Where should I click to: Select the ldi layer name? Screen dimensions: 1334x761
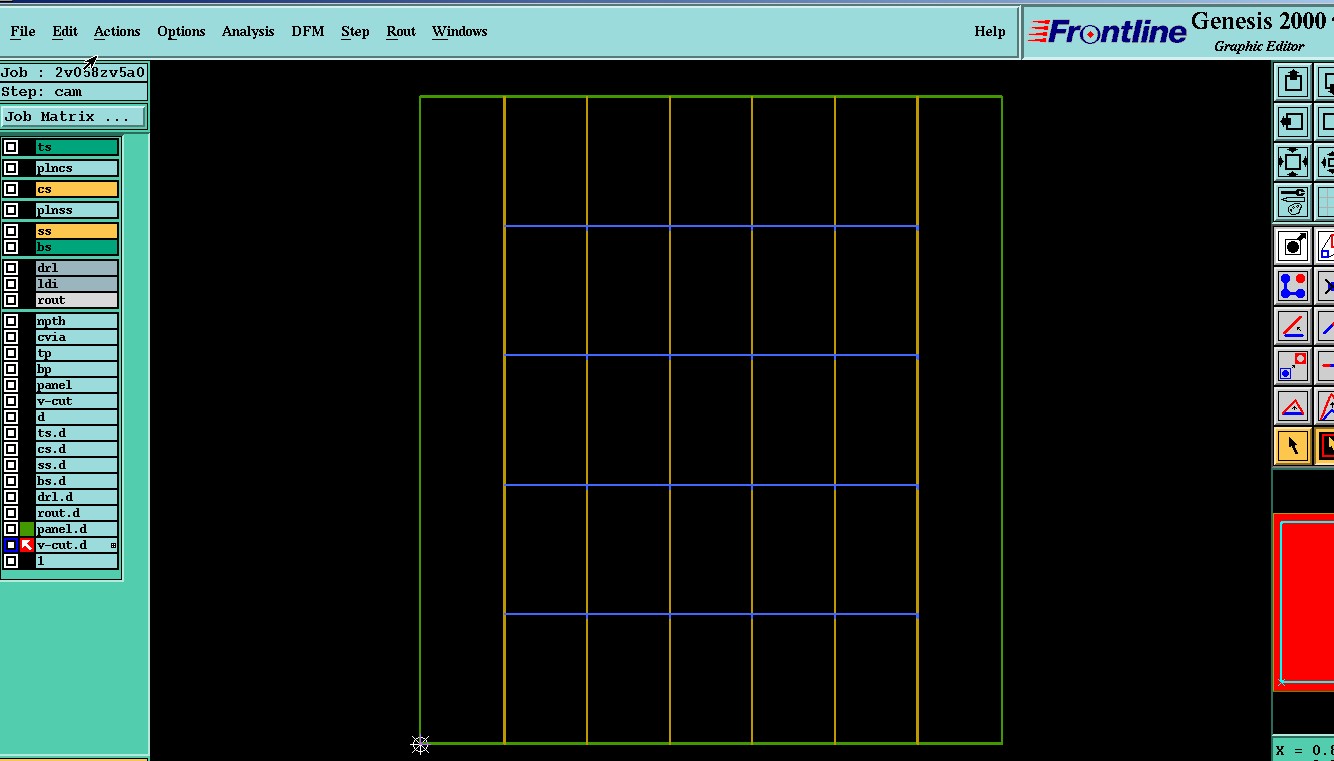77,284
